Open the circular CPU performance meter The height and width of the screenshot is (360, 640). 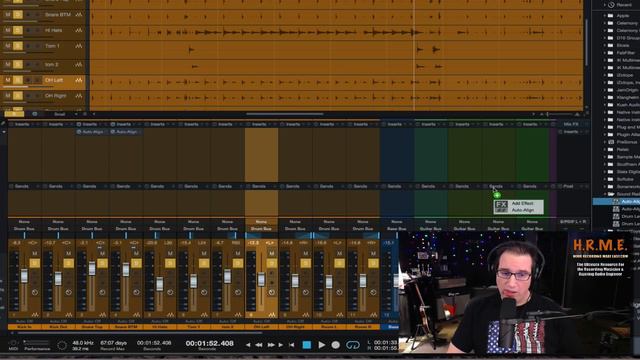click(x=62, y=345)
